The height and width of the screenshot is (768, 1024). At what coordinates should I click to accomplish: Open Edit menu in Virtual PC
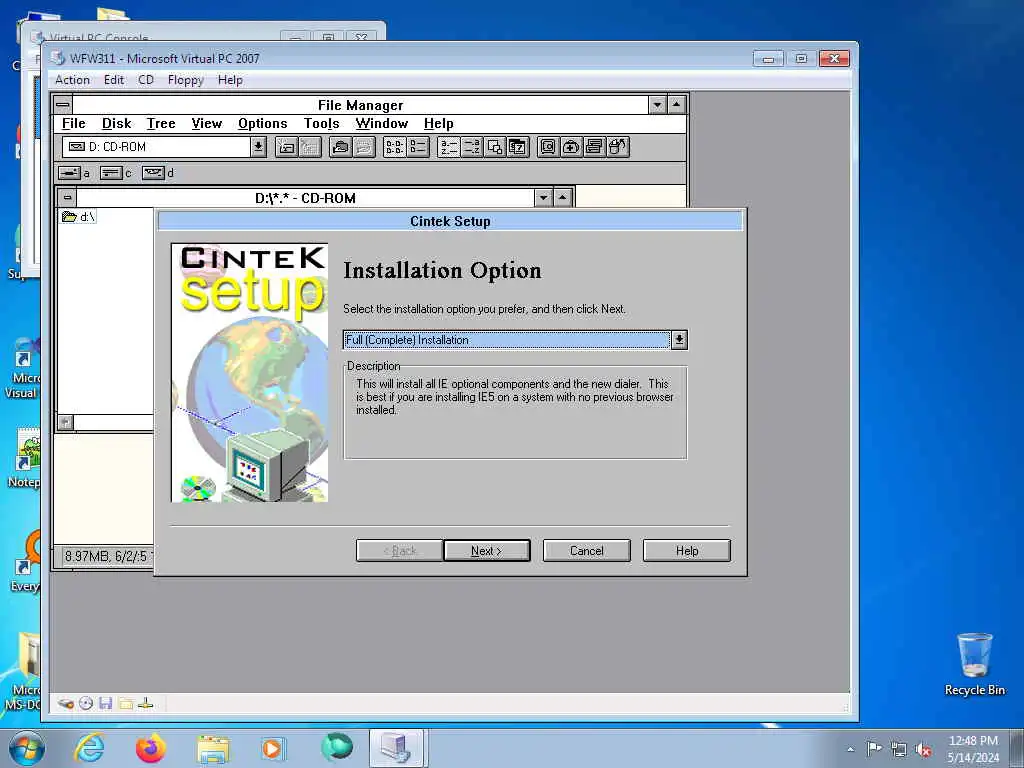pos(114,80)
